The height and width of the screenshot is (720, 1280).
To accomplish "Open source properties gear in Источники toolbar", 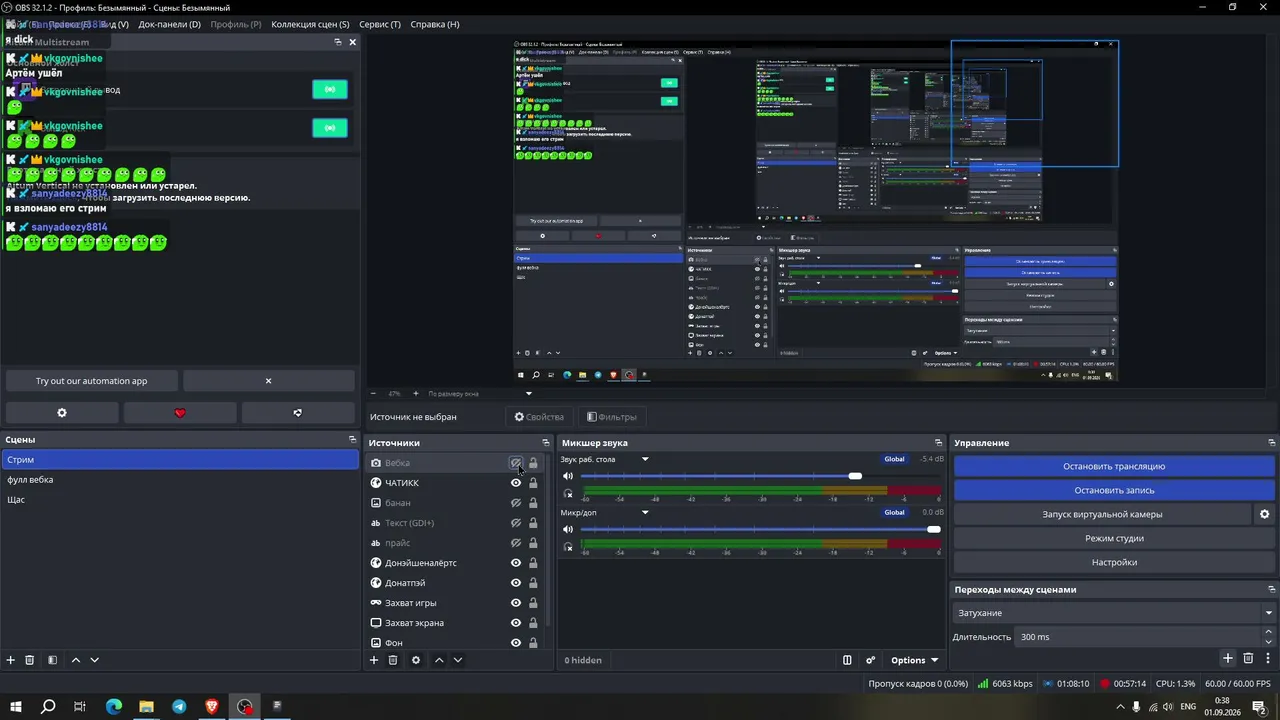I will [x=416, y=660].
